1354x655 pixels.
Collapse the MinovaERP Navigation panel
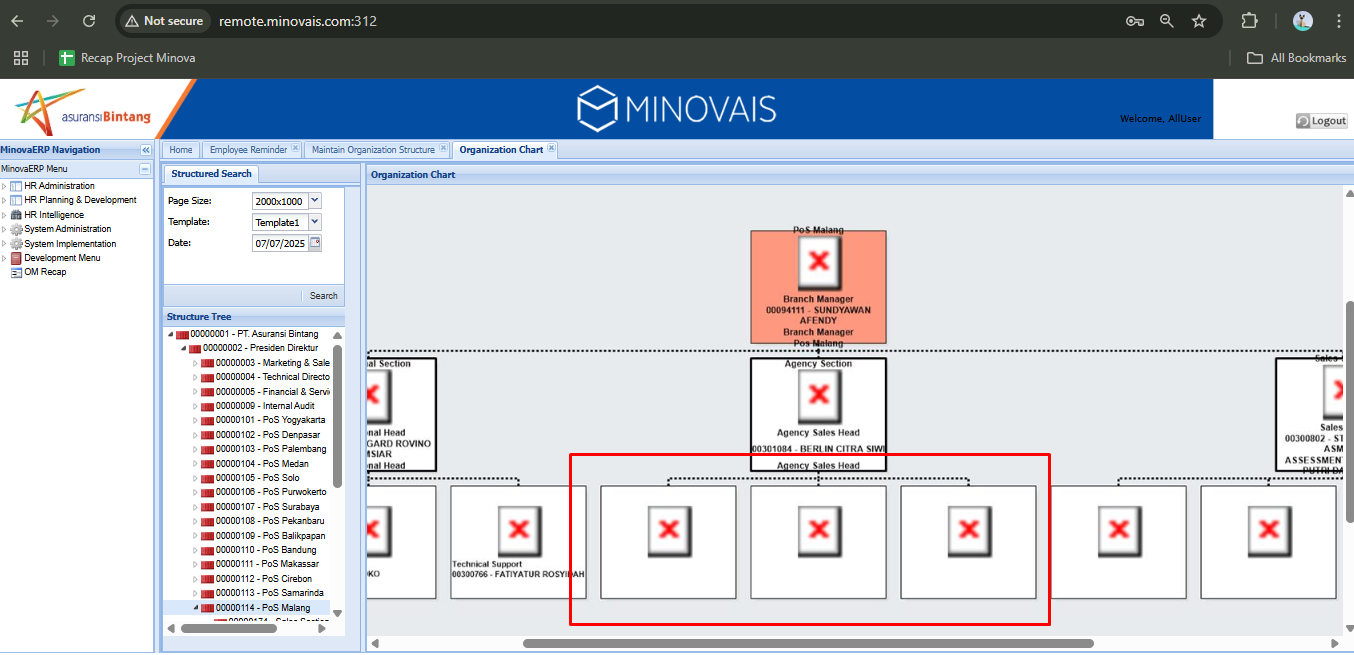pos(145,150)
